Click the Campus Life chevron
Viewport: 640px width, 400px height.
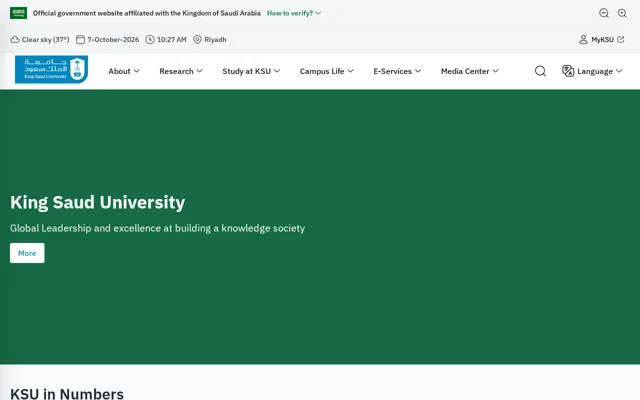pyautogui.click(x=351, y=71)
